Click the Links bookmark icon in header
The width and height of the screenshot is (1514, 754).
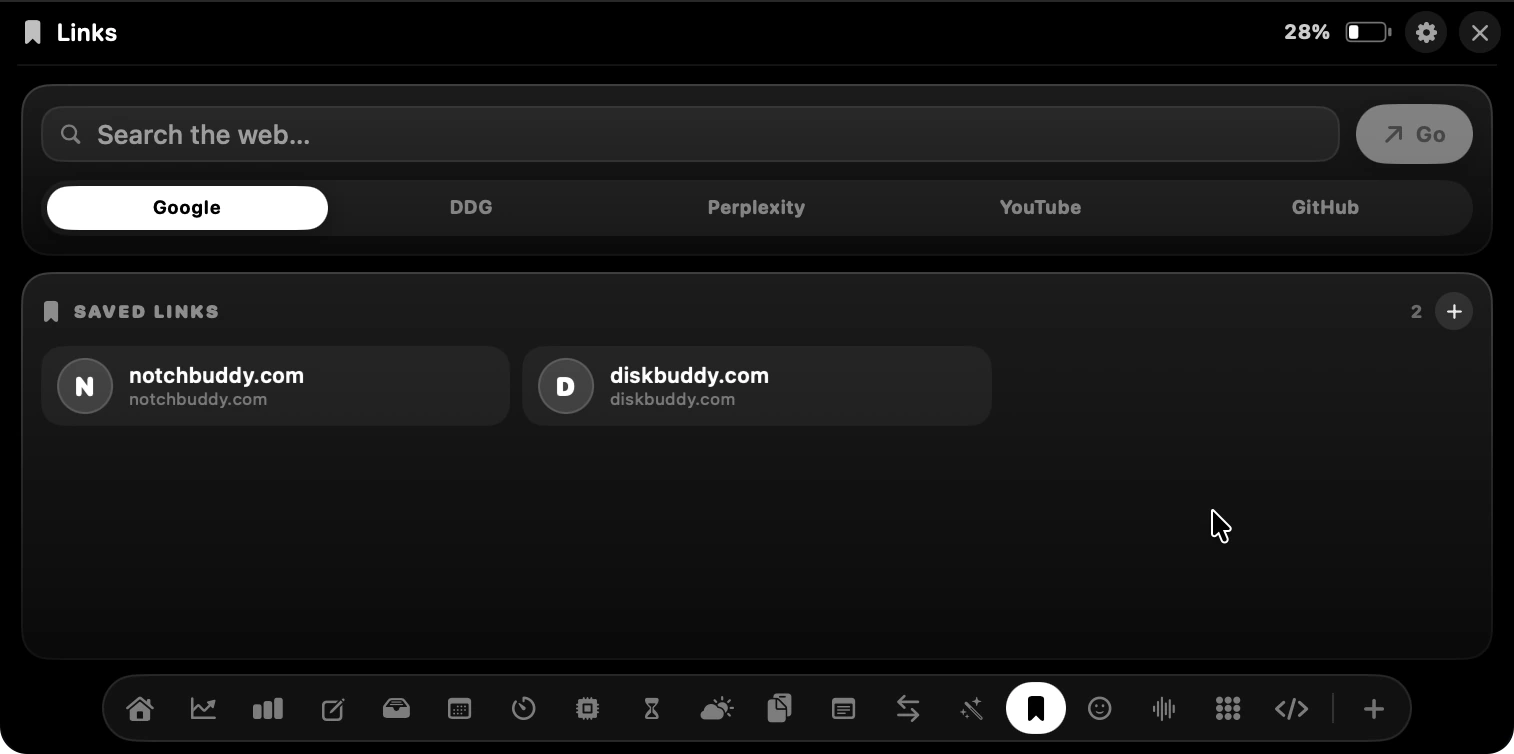[33, 33]
